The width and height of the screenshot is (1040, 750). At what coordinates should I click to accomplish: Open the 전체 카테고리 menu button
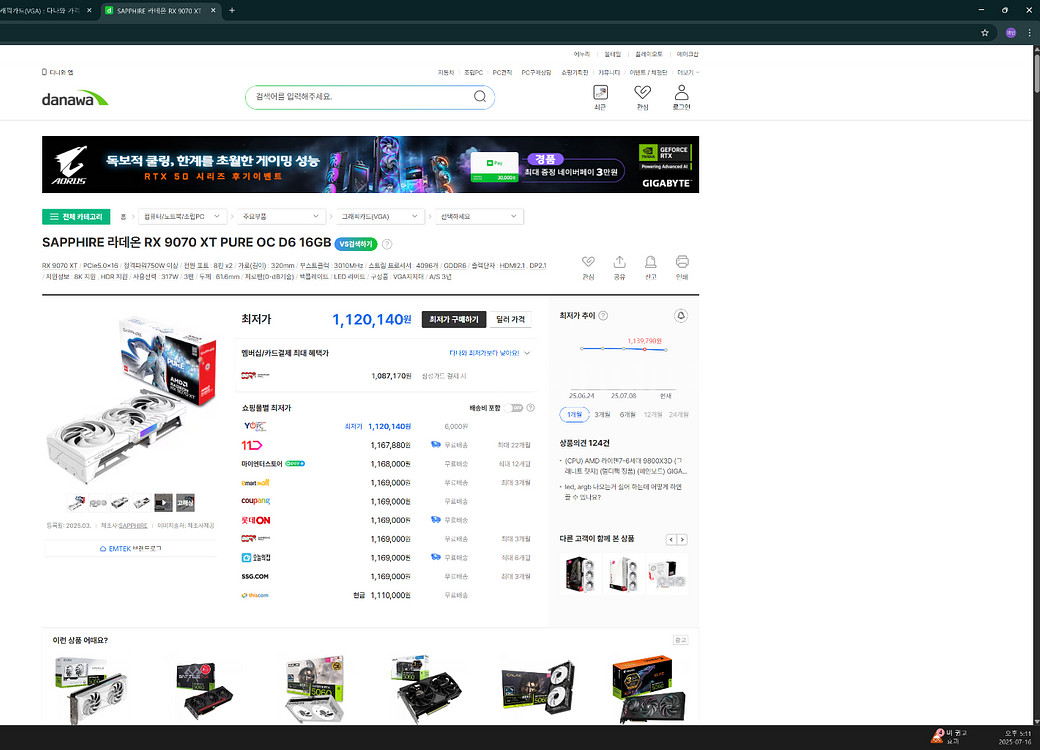tap(76, 217)
